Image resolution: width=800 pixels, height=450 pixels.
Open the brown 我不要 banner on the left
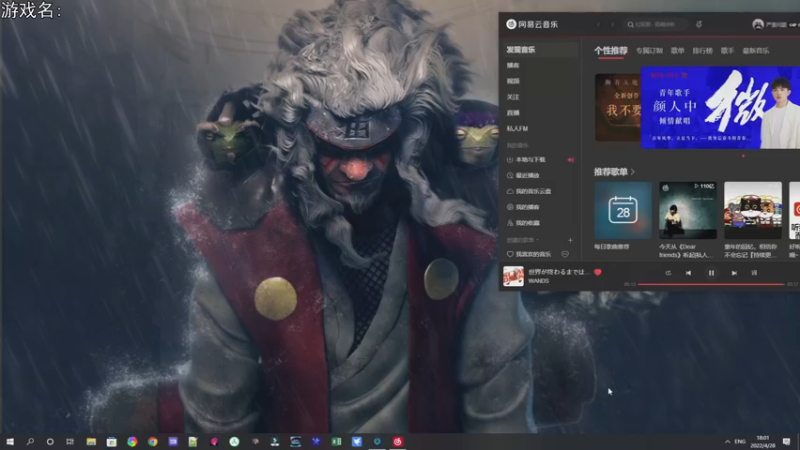[618, 107]
